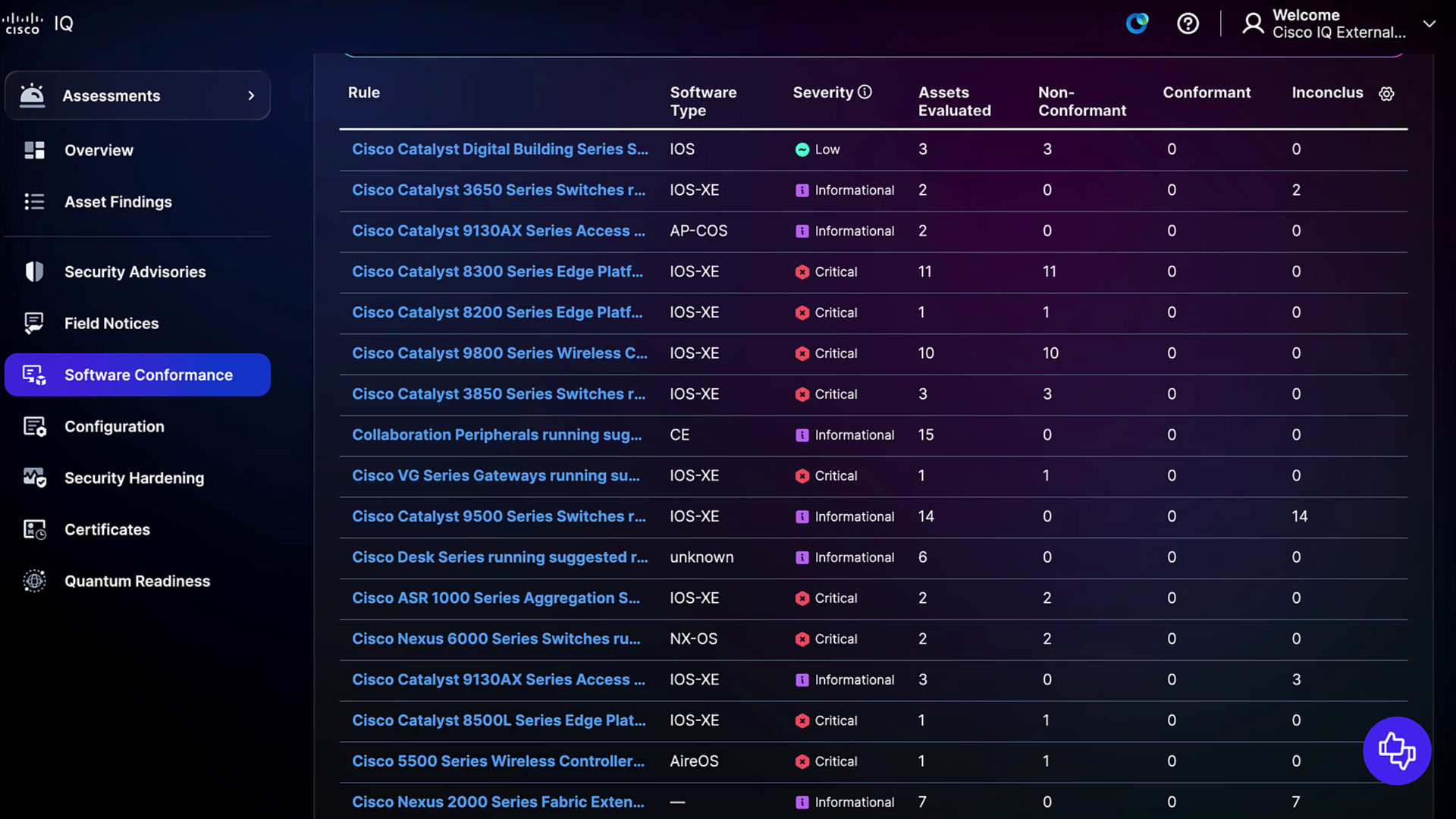Click the AireOS software type cell
Screen dimensions: 1456x819
[694, 761]
